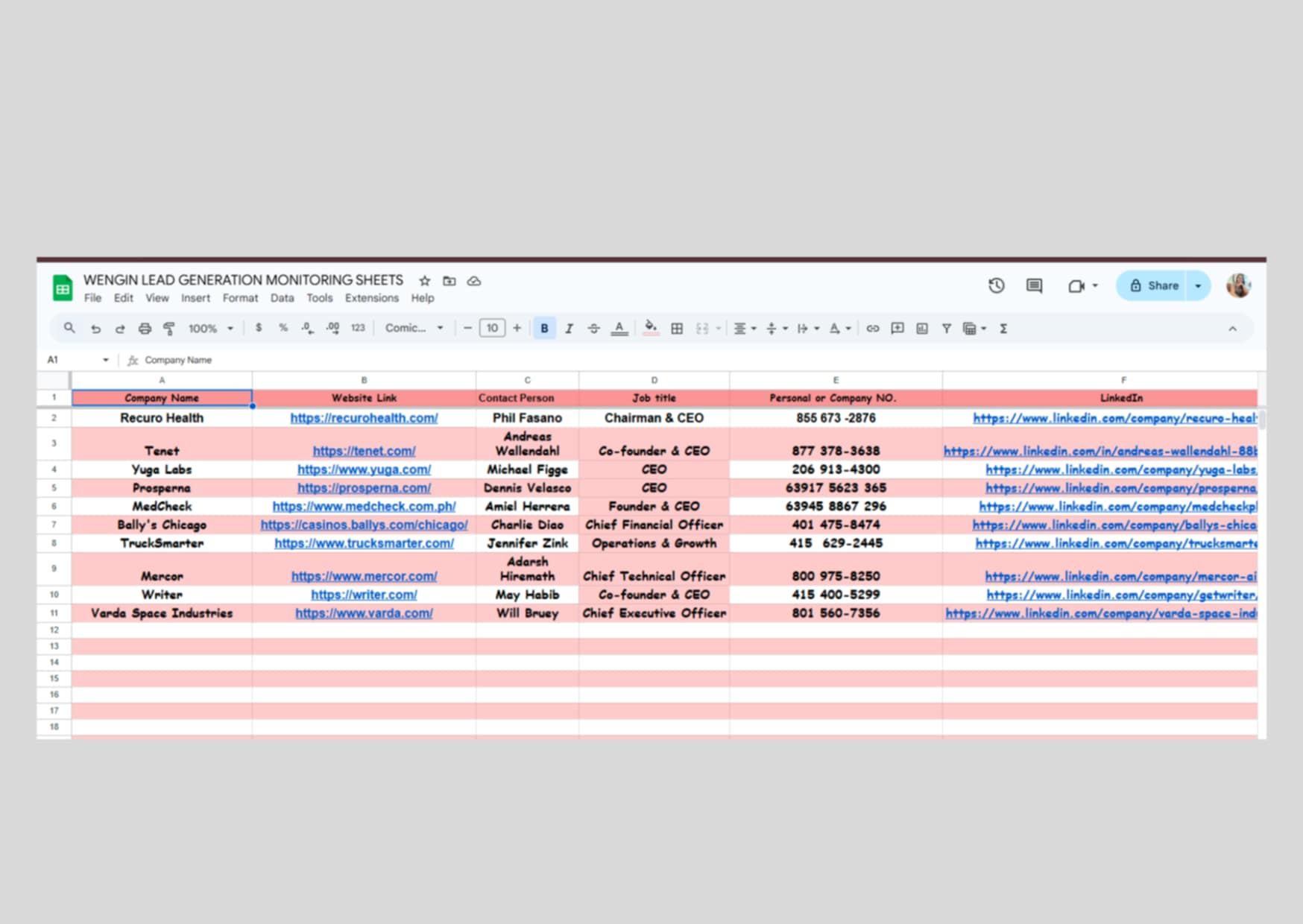
Task: Open the Format menu
Action: (x=240, y=298)
